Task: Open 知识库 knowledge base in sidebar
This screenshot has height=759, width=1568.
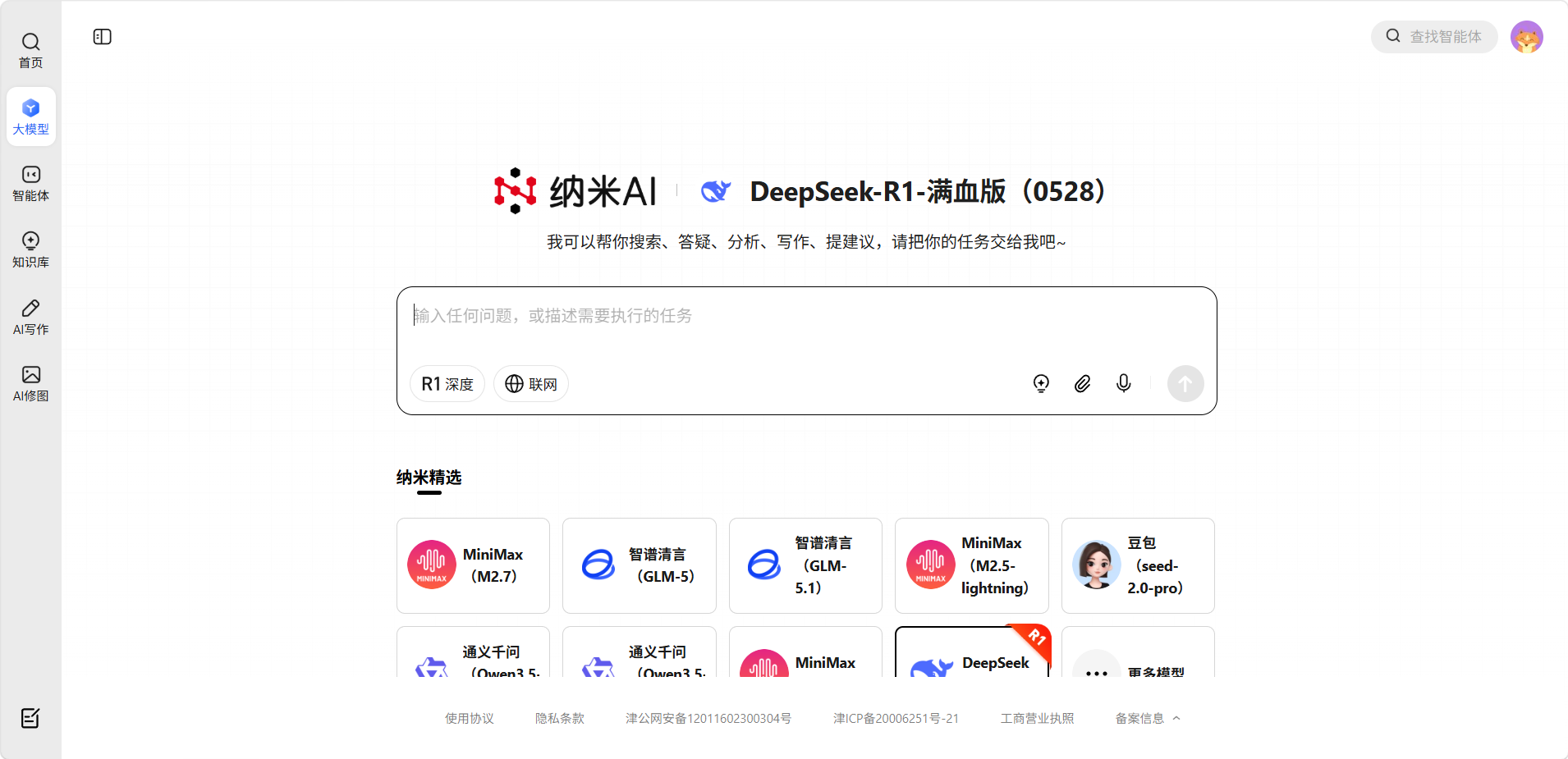Action: coord(31,249)
